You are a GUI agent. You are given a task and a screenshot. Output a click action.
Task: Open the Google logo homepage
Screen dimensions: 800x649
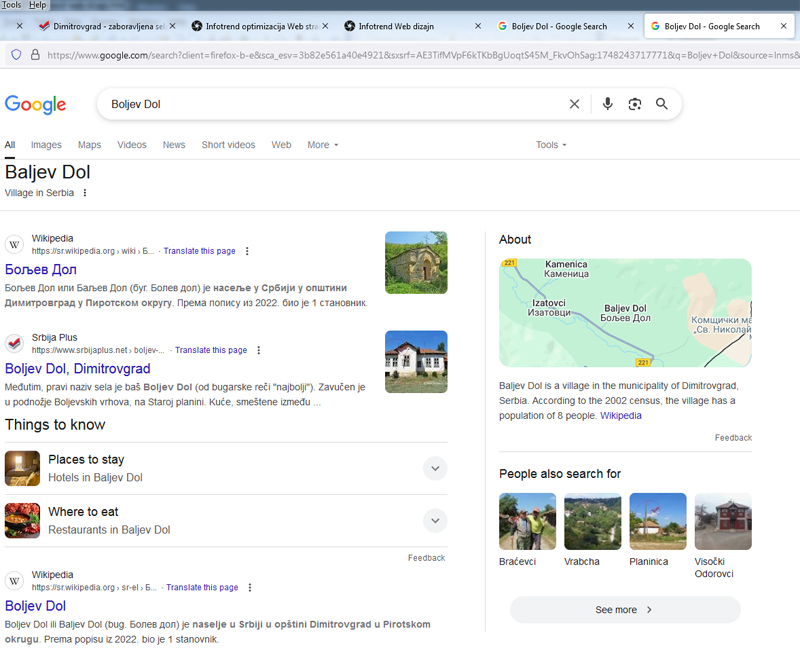pos(35,105)
